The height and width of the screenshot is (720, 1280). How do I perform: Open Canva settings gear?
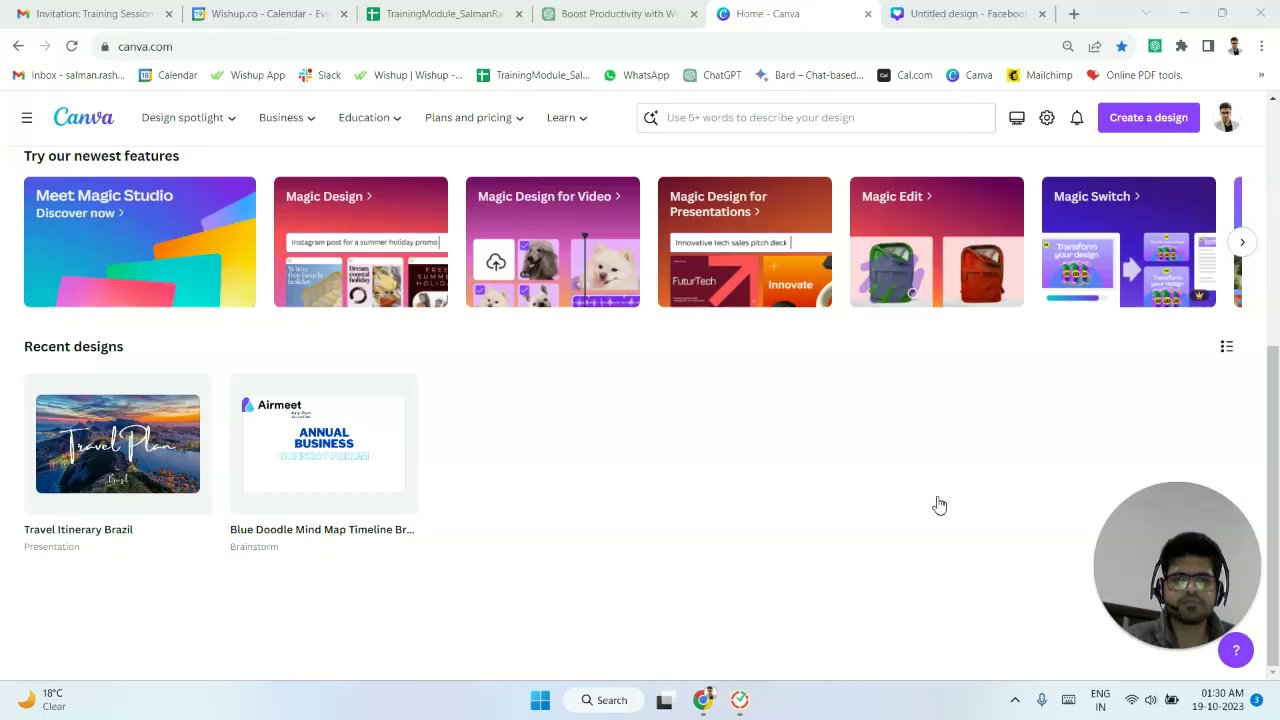(1047, 118)
